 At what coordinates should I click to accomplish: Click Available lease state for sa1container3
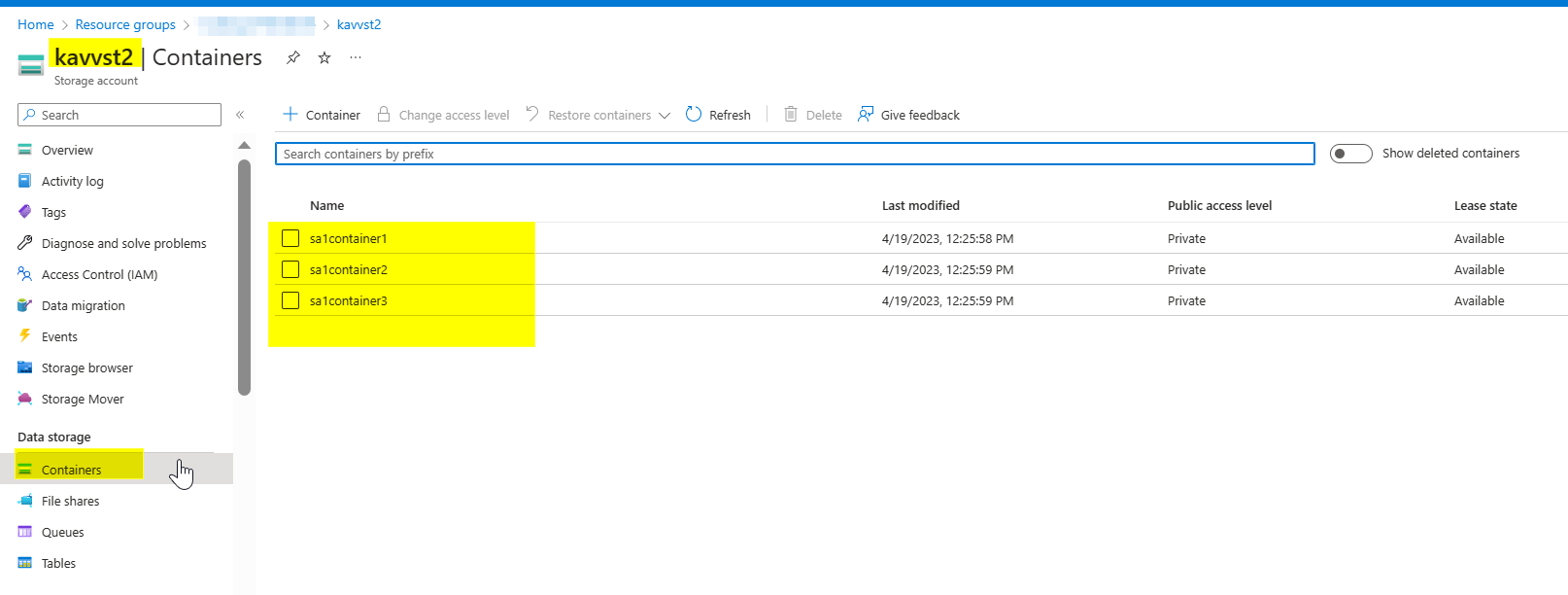pos(1479,300)
